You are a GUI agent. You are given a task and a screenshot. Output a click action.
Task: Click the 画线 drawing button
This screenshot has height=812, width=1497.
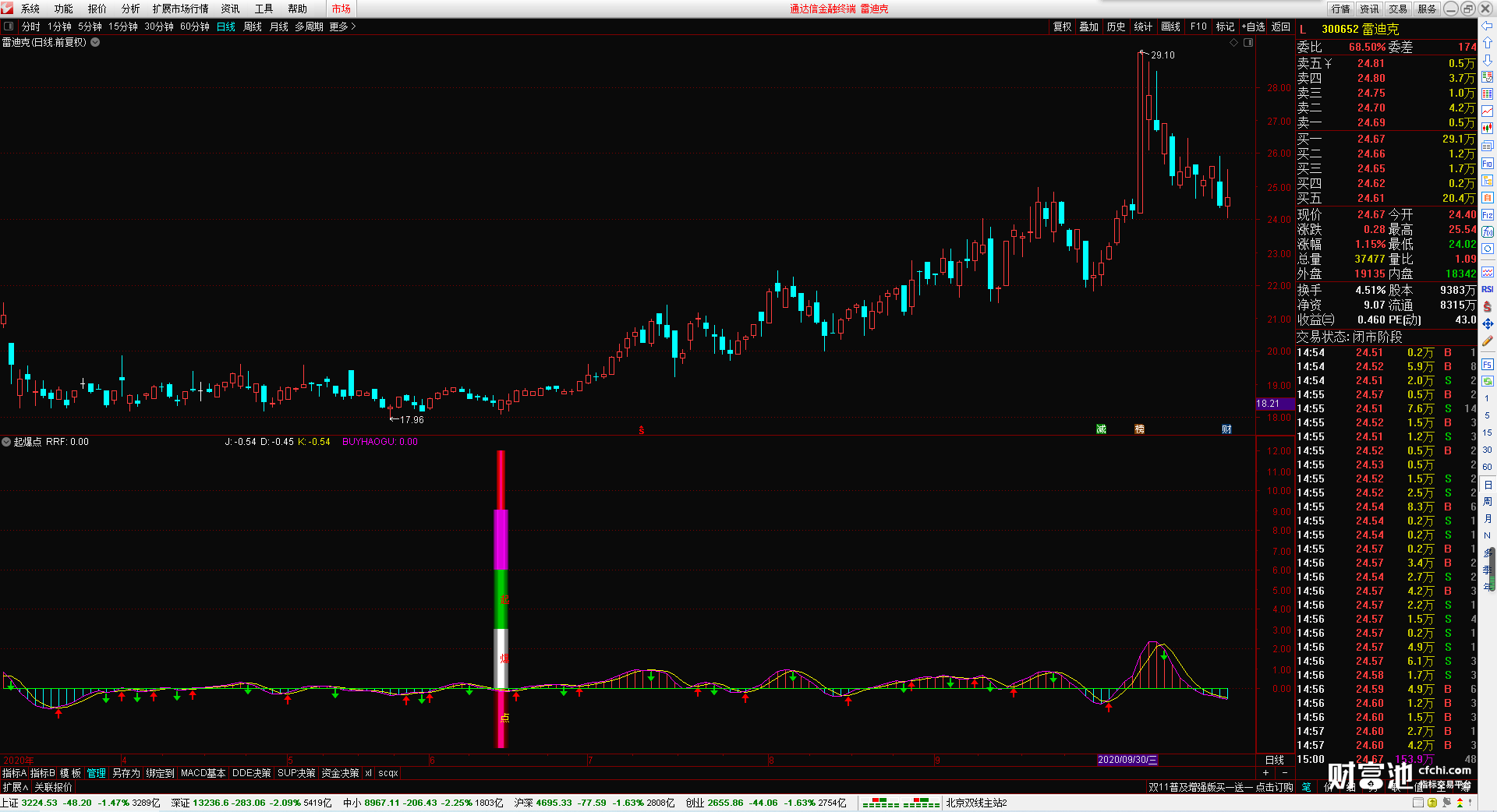[1170, 26]
